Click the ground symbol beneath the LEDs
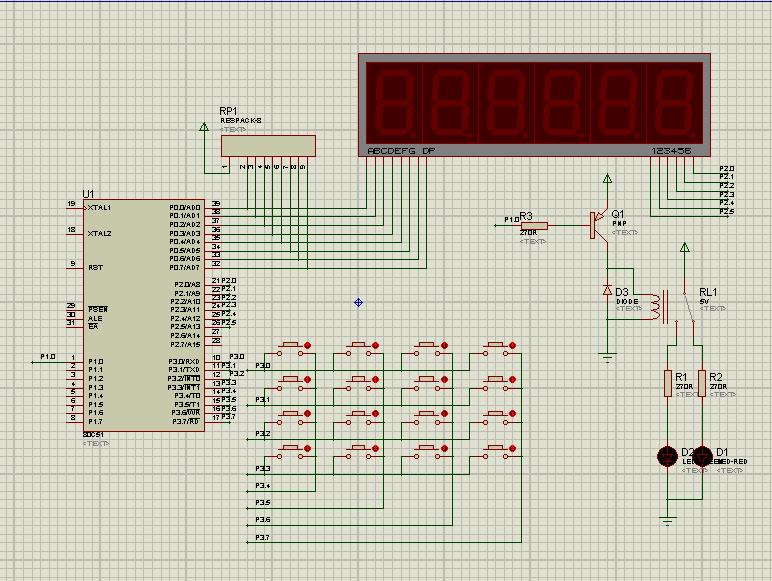Image resolution: width=772 pixels, height=581 pixels. [668, 521]
